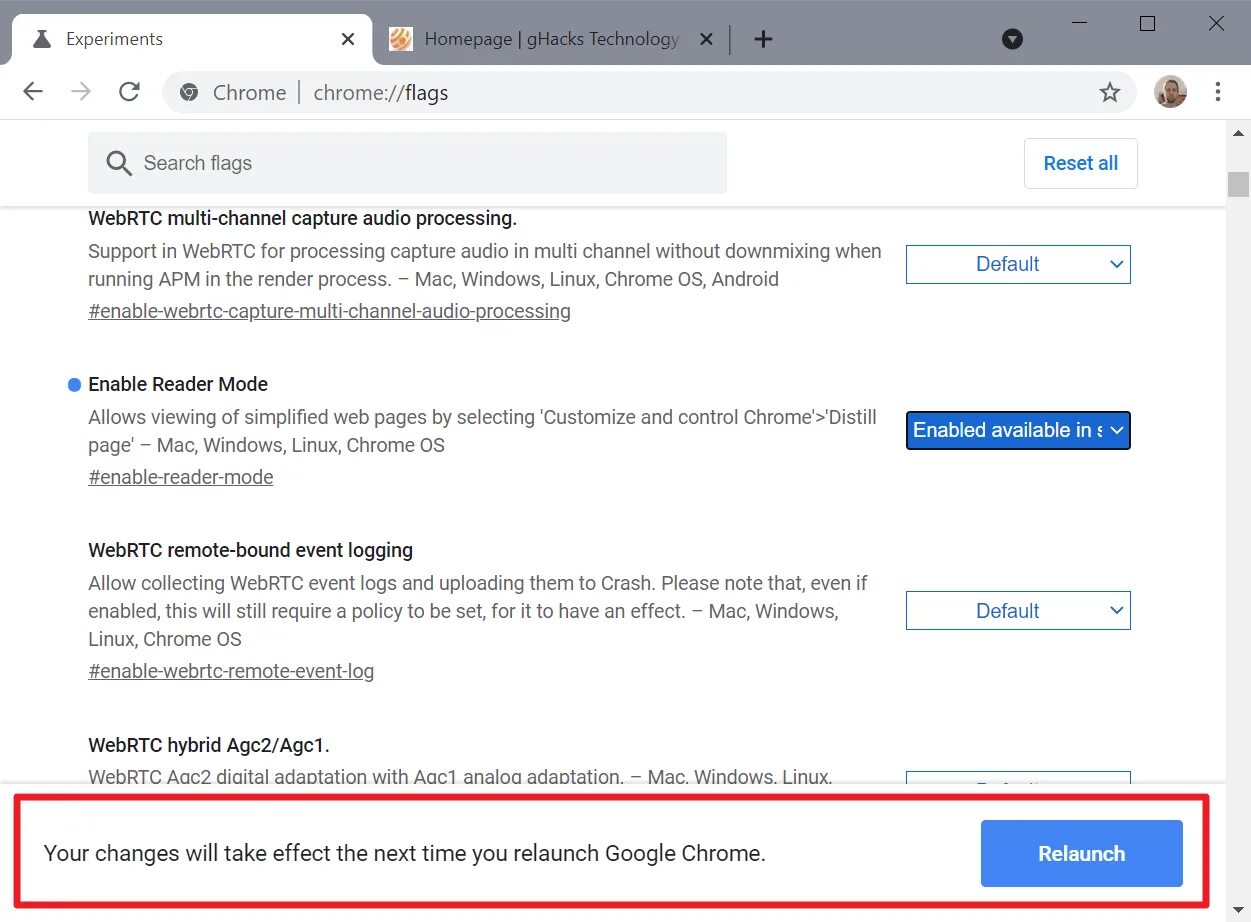Expand the WebRTC multi-channel capture dropdown
This screenshot has width=1251, height=922.
point(1018,264)
